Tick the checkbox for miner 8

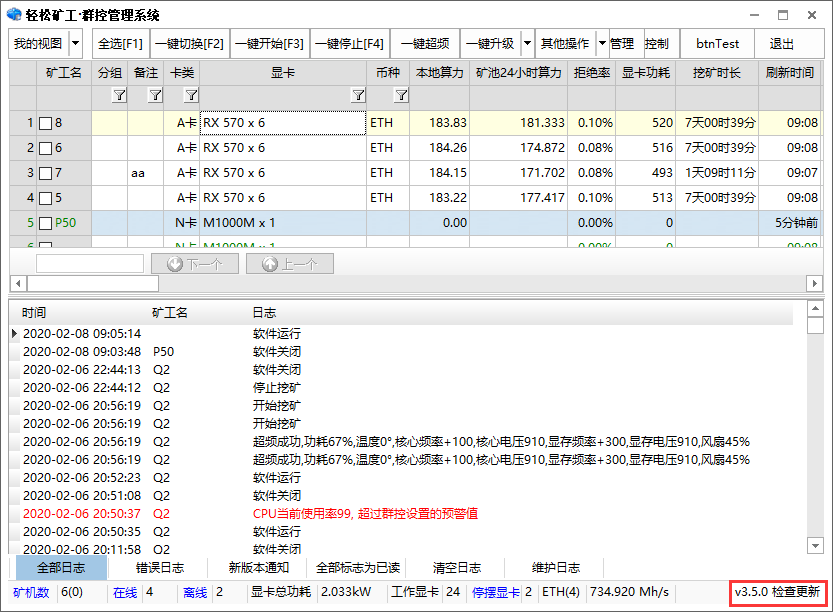45,123
